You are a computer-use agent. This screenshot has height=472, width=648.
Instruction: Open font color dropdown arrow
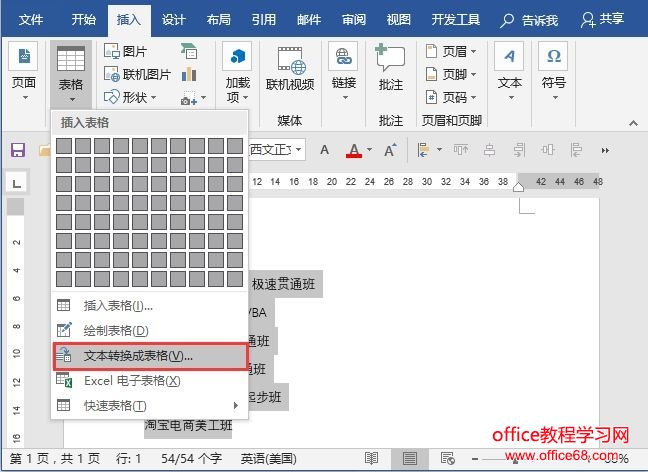369,149
